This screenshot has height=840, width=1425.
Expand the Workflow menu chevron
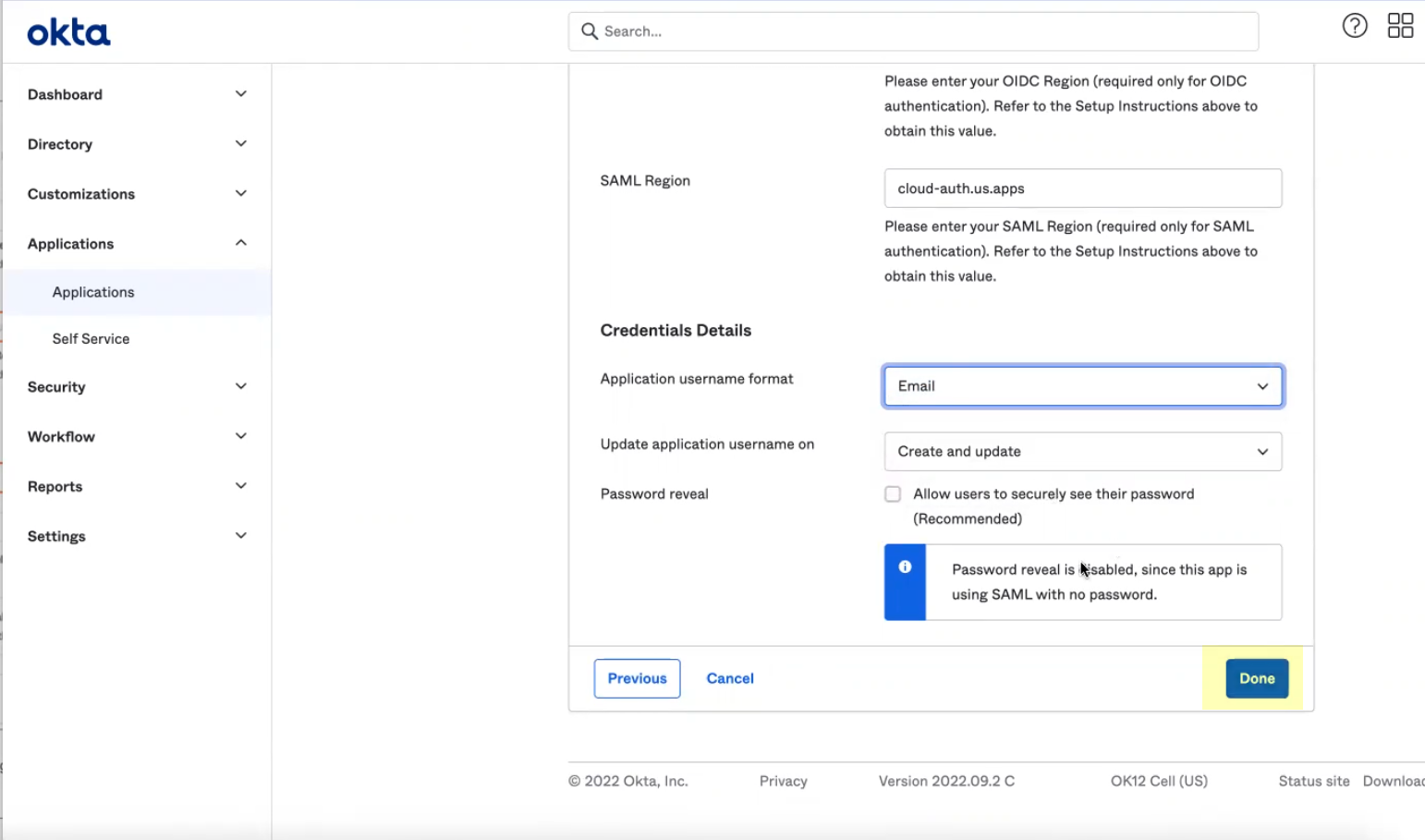click(x=241, y=436)
